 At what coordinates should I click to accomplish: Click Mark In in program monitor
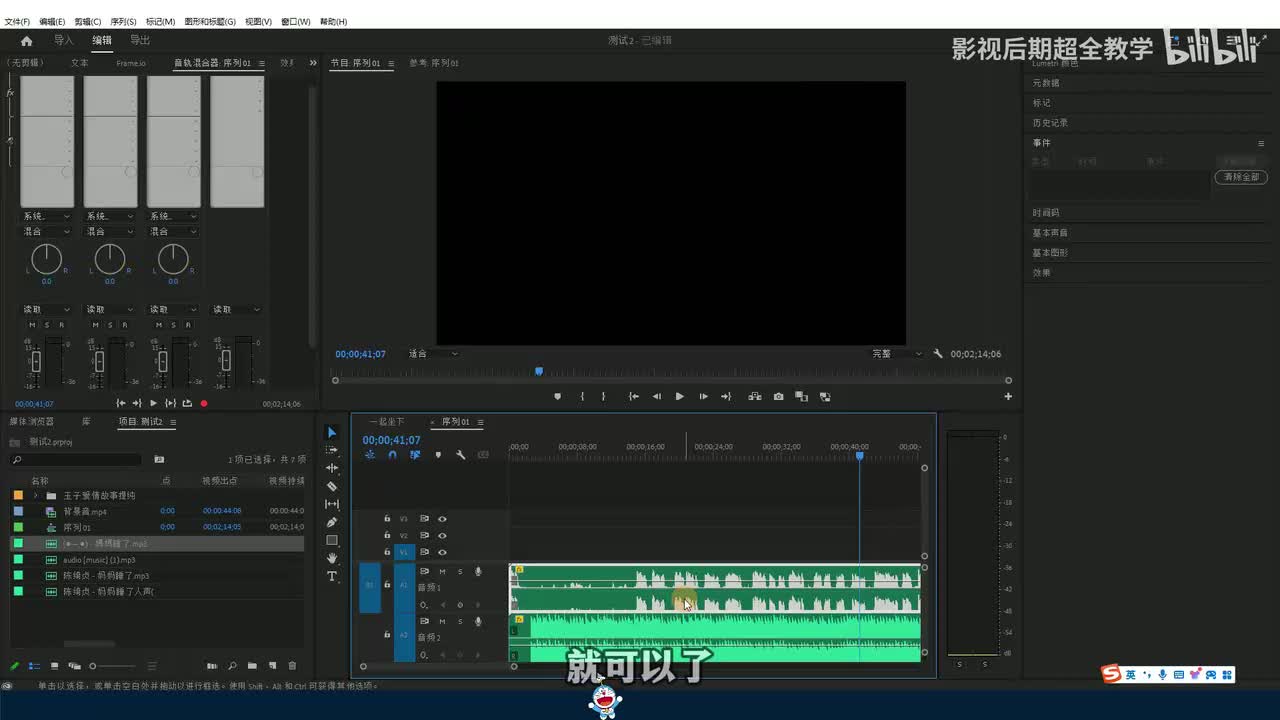[x=582, y=397]
